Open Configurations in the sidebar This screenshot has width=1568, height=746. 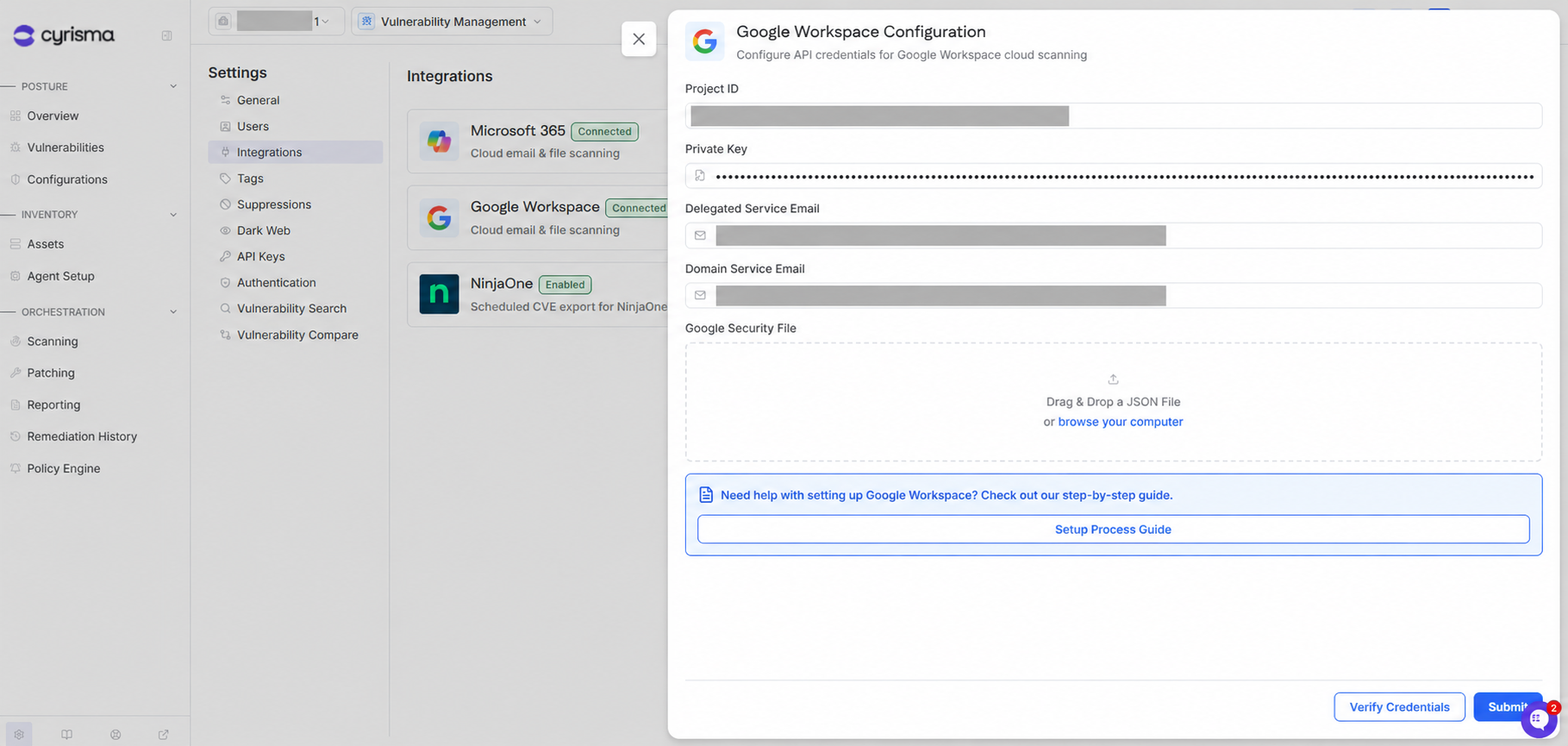(x=67, y=179)
